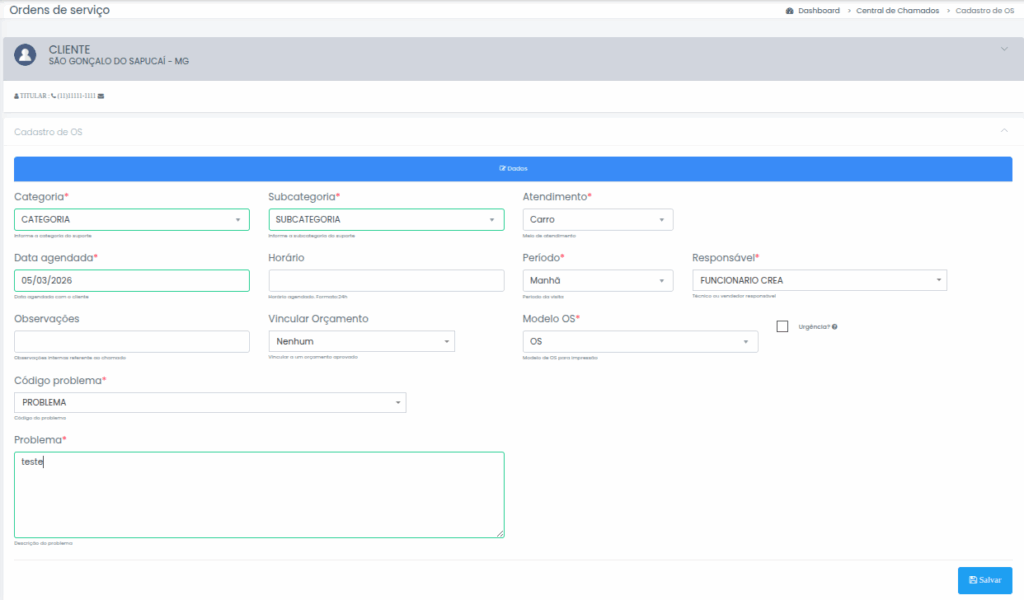Expand the Atendimento dropdown showing Carro
1024x600 pixels.
[x=597, y=219]
